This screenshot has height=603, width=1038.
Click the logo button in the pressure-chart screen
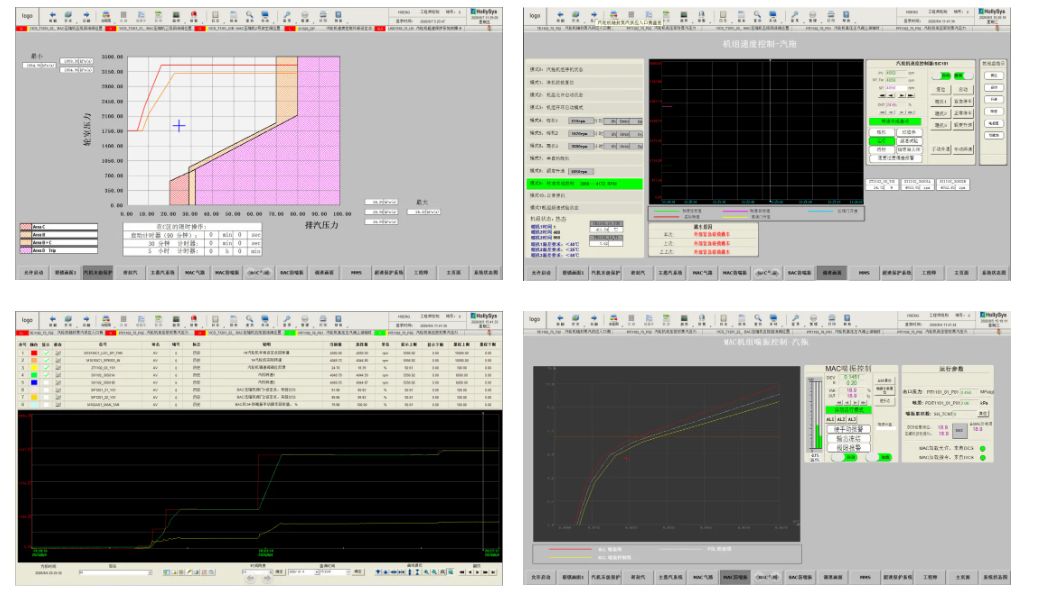coord(27,15)
